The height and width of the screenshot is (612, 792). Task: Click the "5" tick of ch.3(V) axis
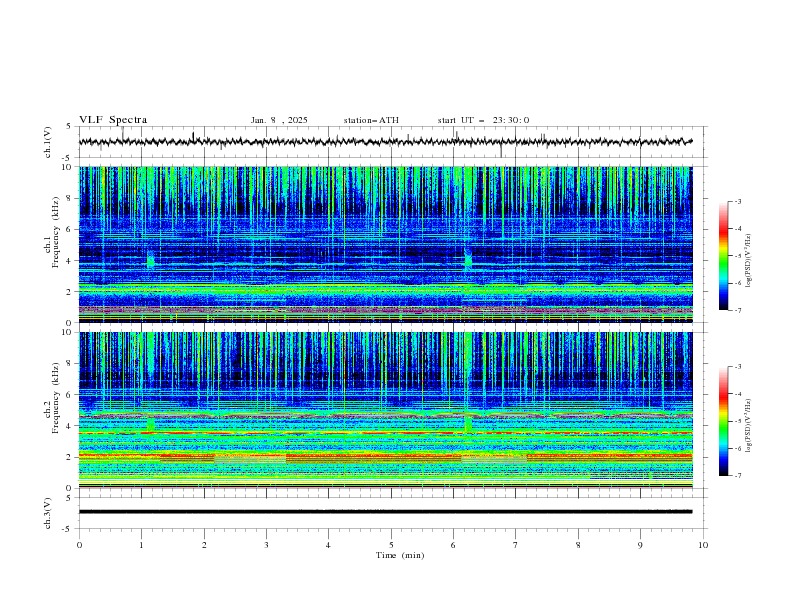pos(69,497)
